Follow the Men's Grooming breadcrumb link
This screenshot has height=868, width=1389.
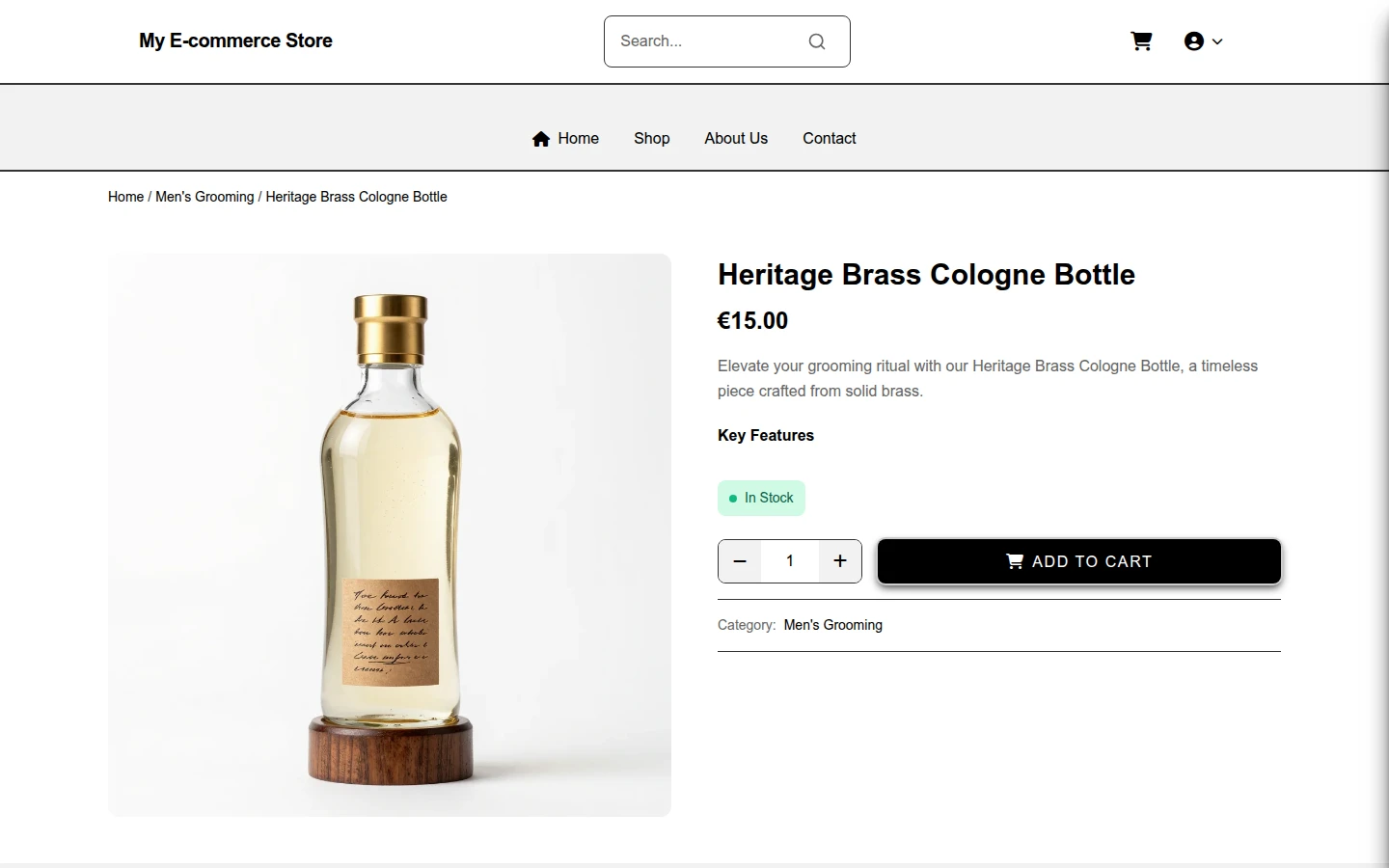tap(204, 197)
